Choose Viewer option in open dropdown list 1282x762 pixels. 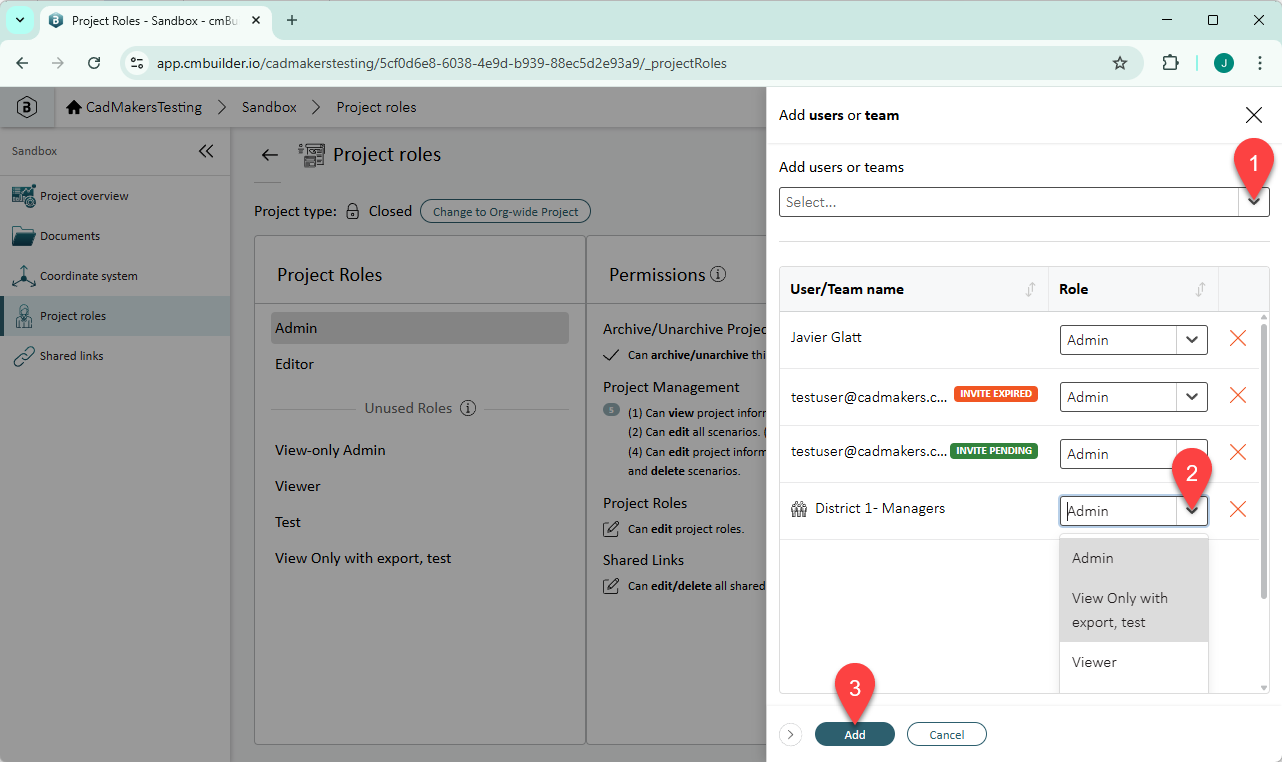(x=1134, y=662)
